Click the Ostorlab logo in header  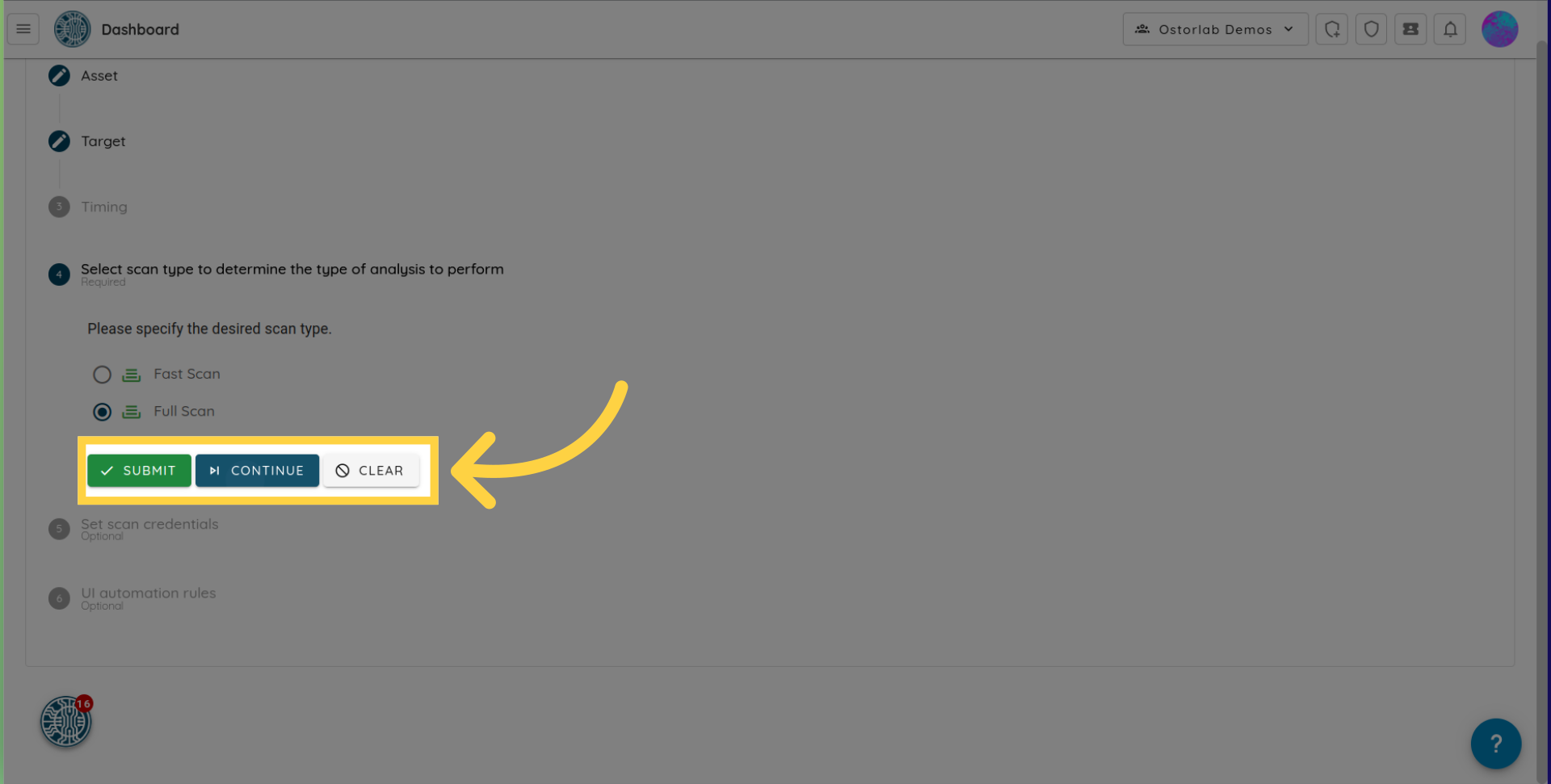[x=72, y=29]
